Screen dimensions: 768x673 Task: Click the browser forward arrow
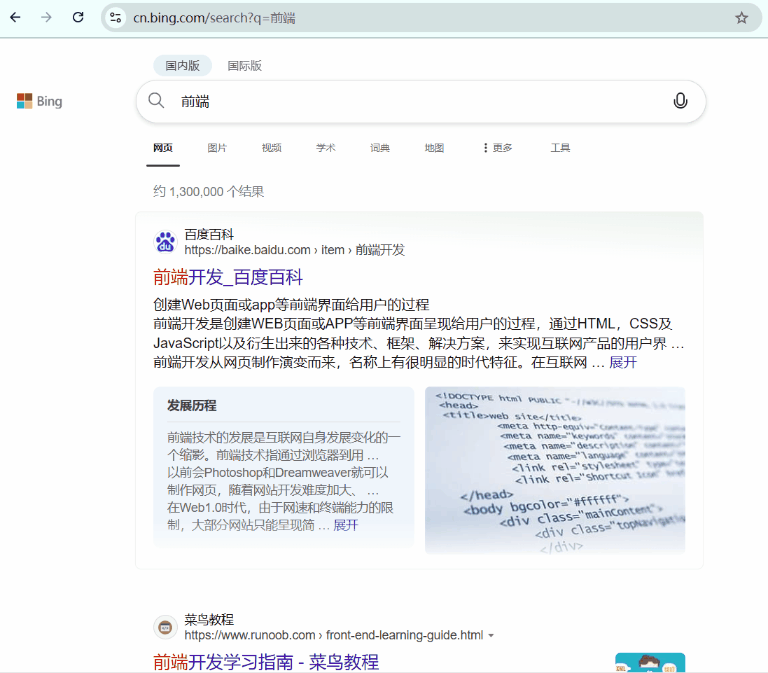pos(46,18)
